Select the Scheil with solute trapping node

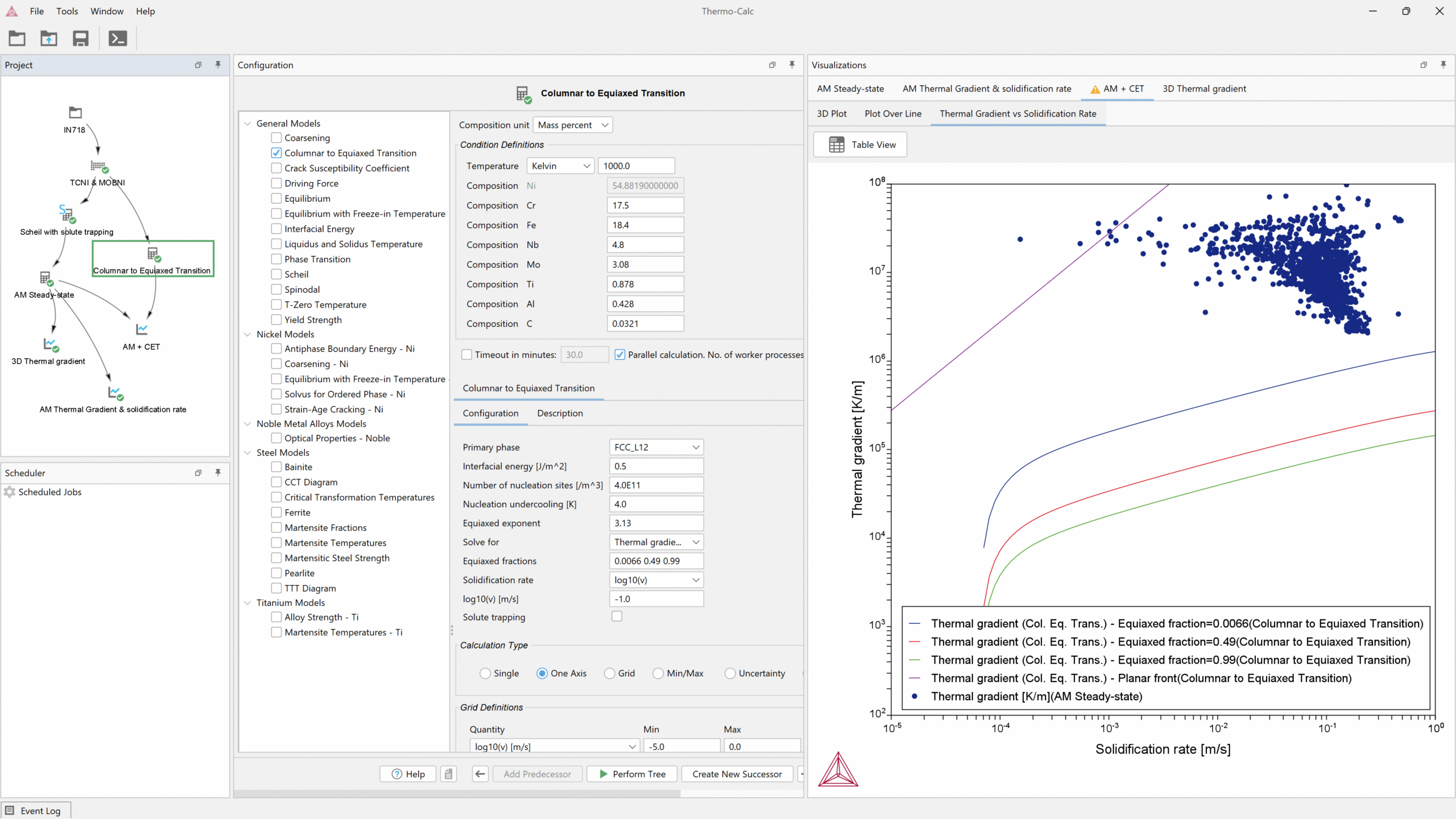coord(67,213)
